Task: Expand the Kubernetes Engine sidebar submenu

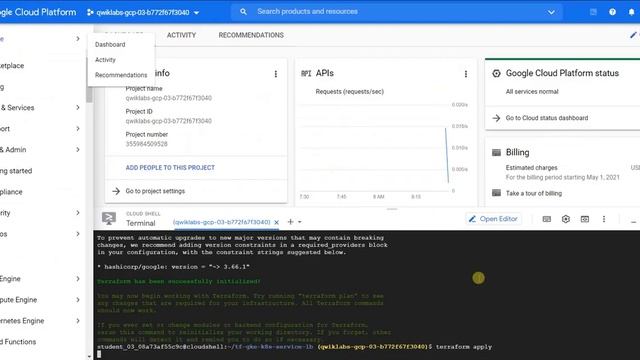Action: point(78,321)
